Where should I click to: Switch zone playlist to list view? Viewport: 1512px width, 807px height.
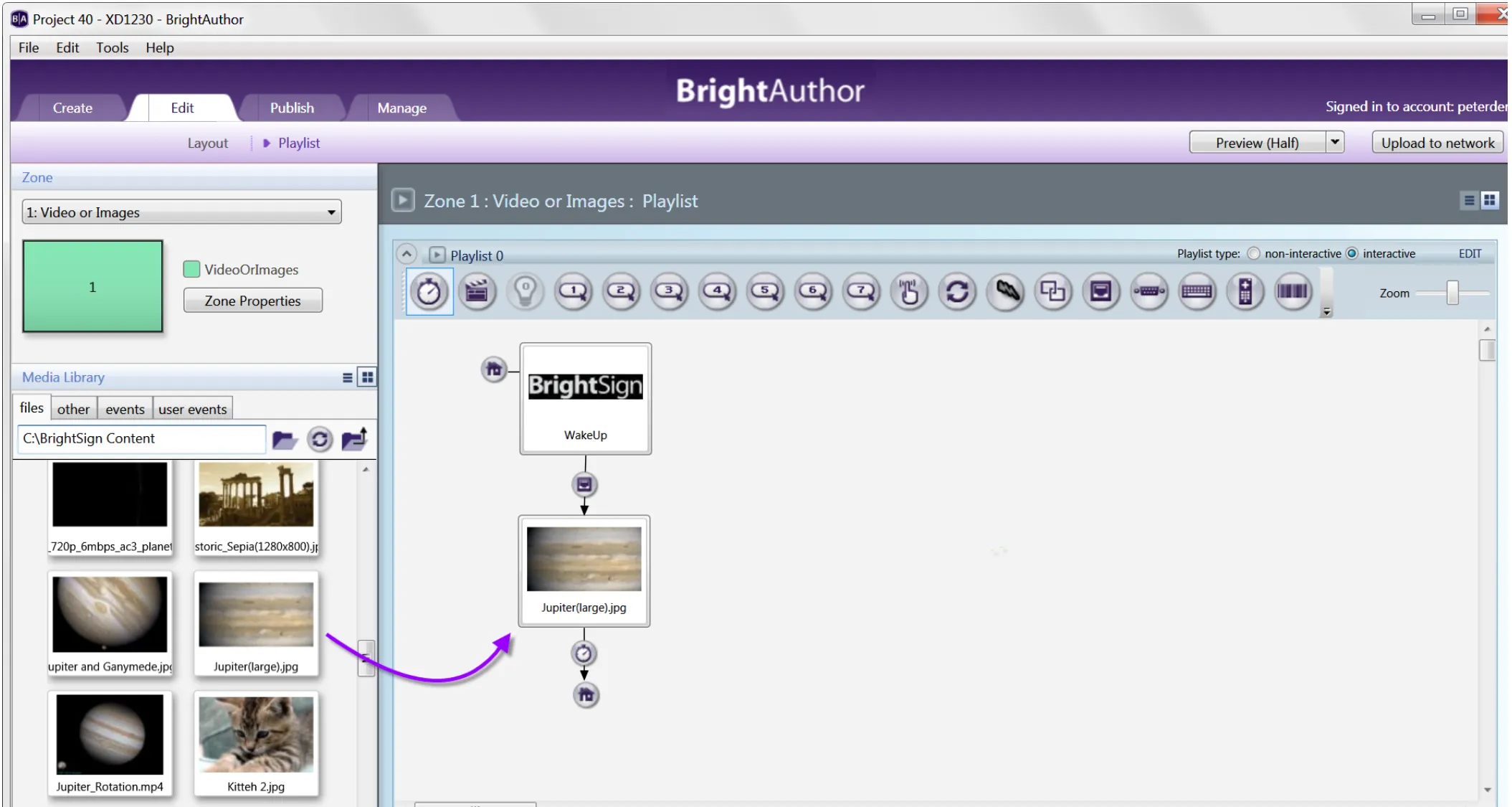click(x=1469, y=201)
